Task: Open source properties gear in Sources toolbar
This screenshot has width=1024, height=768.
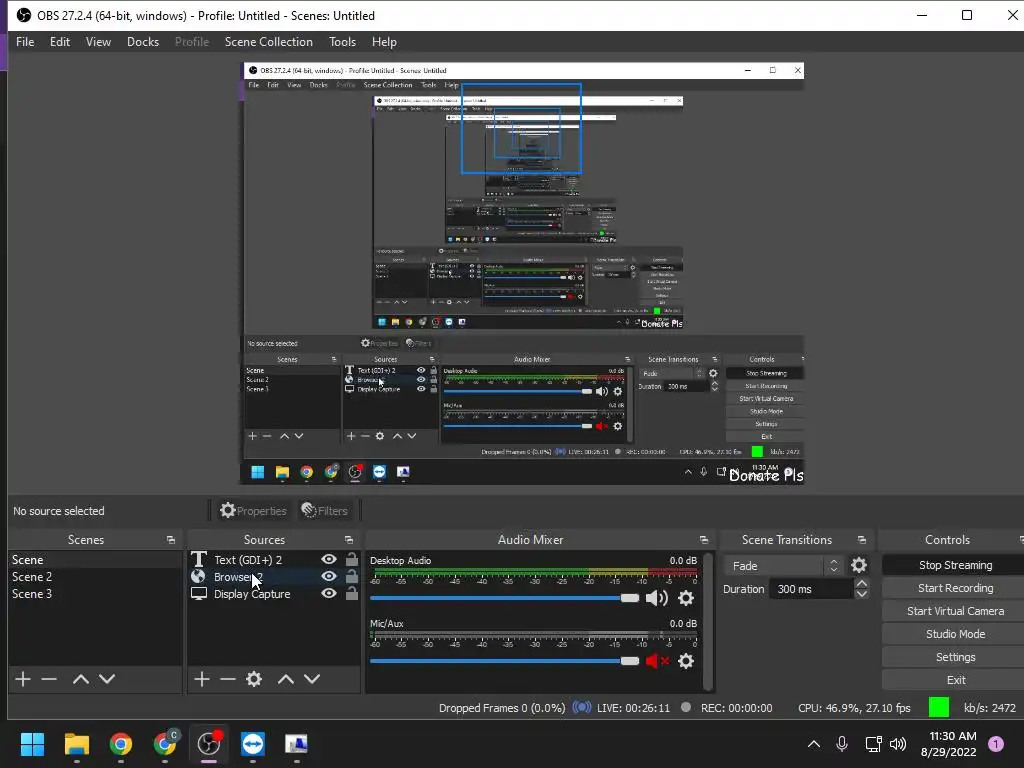Action: click(x=254, y=679)
